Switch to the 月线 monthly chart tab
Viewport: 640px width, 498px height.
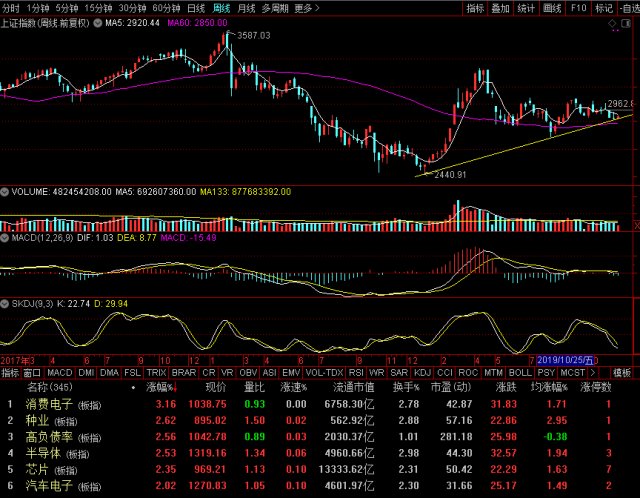[246, 8]
